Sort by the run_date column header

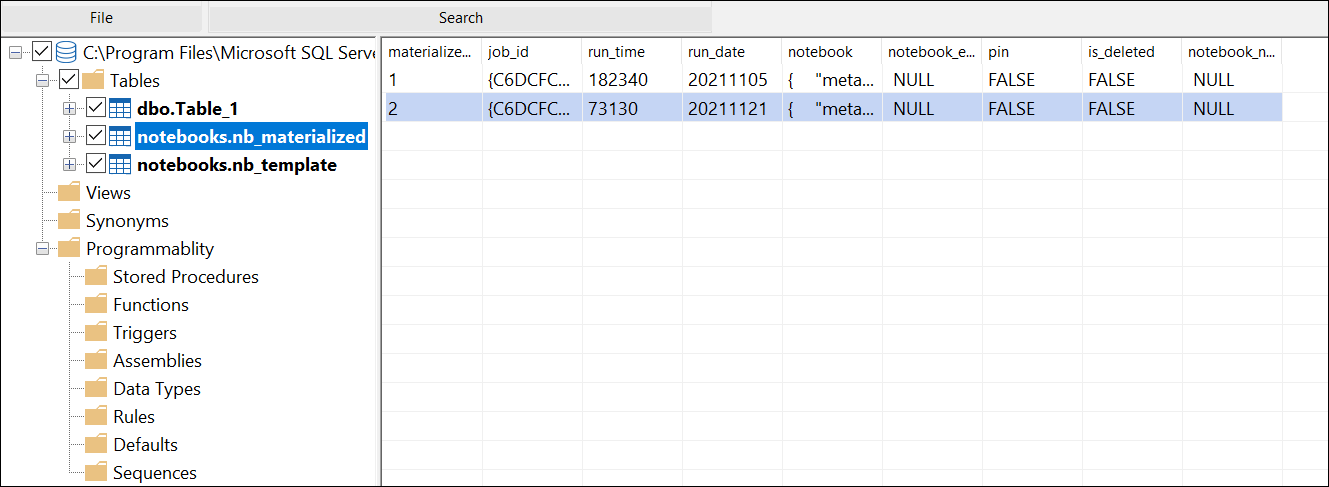[732, 51]
